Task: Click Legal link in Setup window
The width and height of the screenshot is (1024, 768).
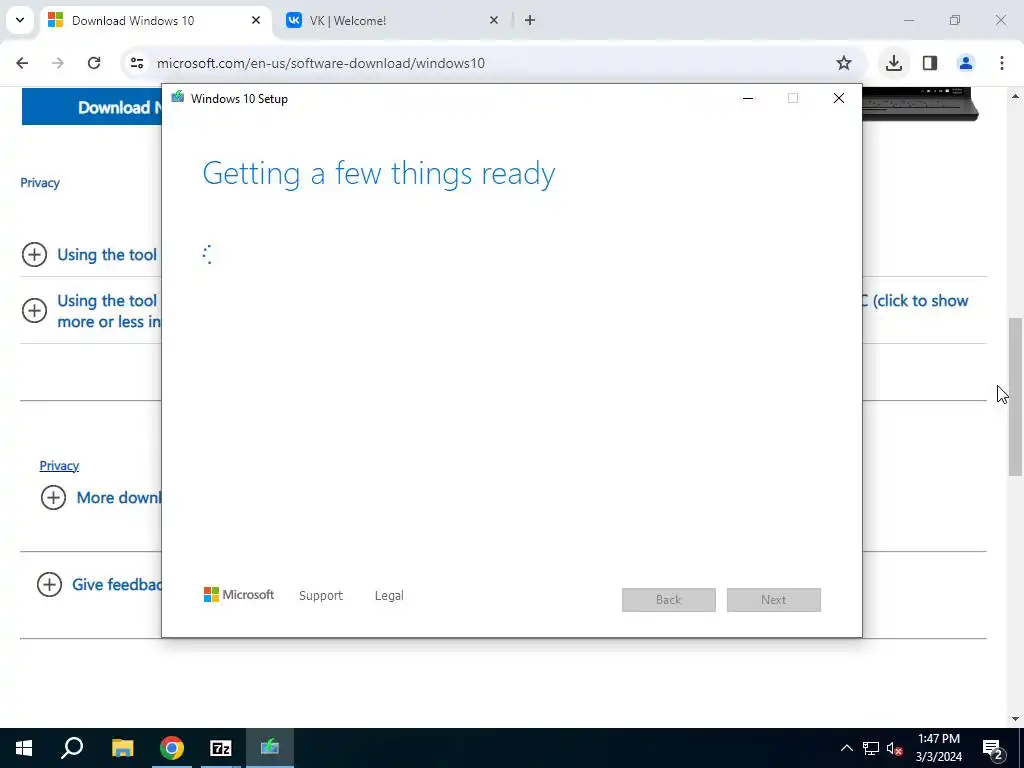Action: (x=389, y=596)
